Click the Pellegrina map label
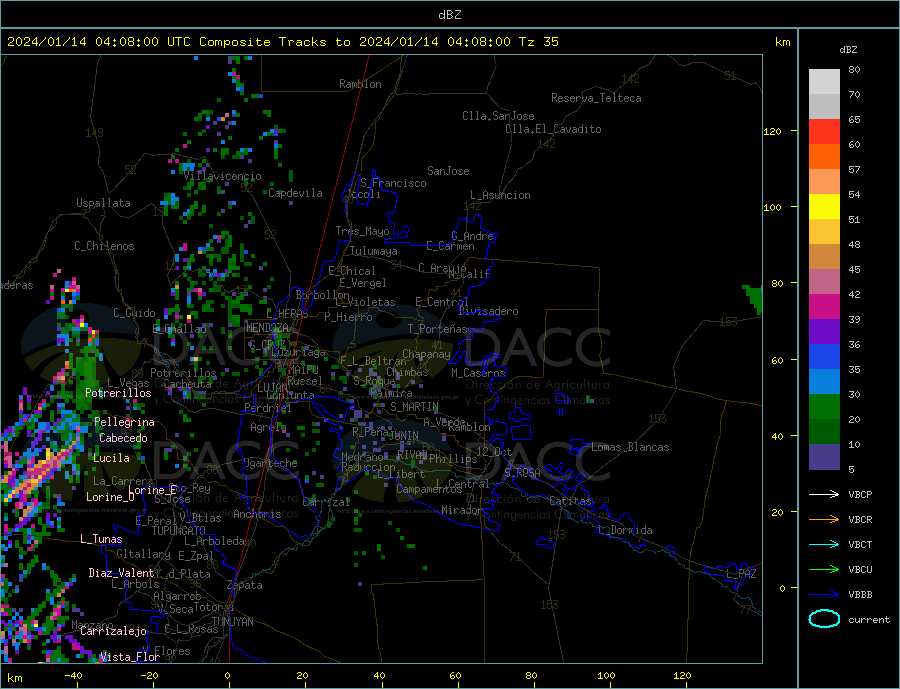Image resolution: width=900 pixels, height=689 pixels. click(x=125, y=422)
